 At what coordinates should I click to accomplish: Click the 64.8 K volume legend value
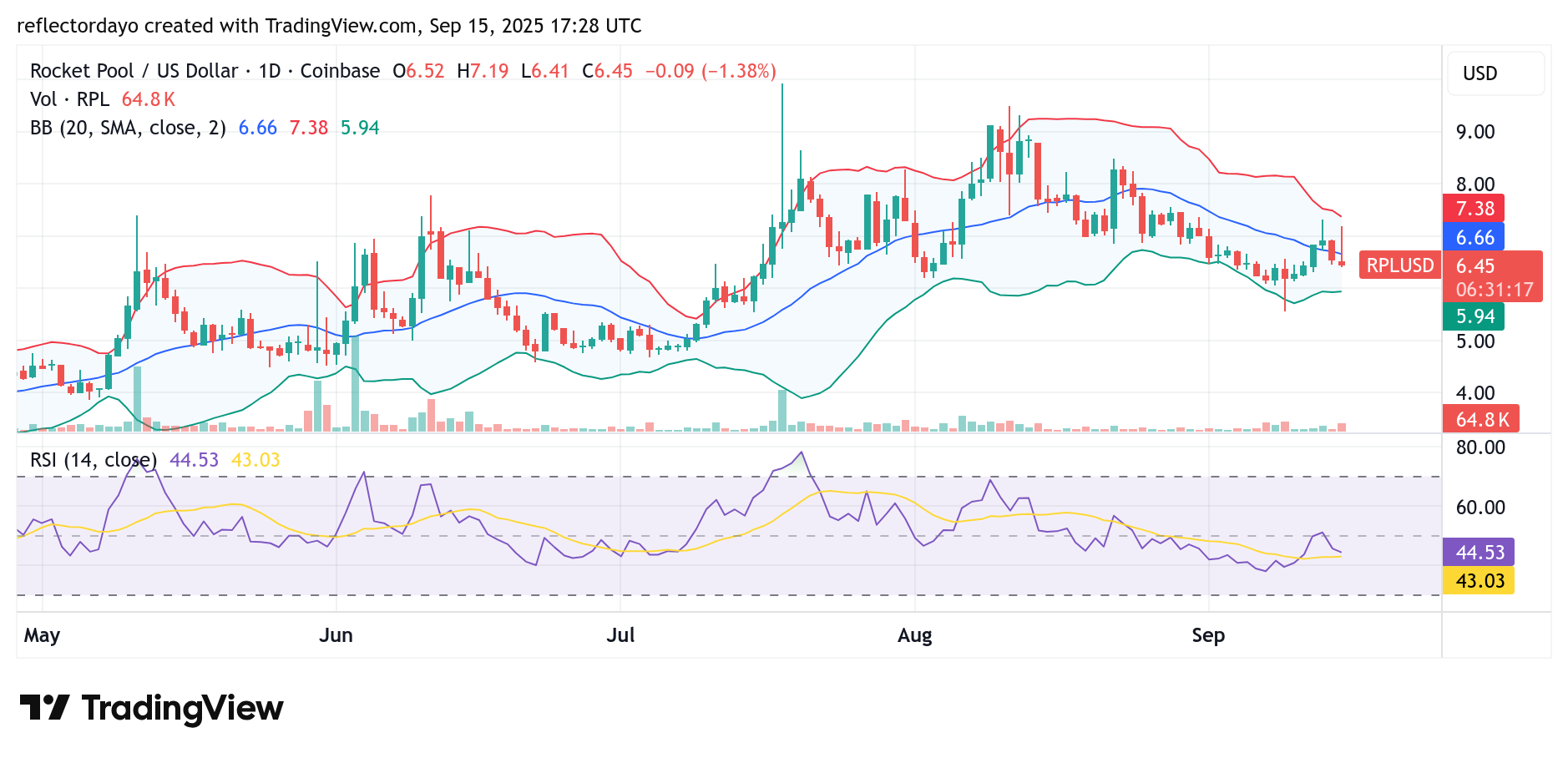(149, 99)
